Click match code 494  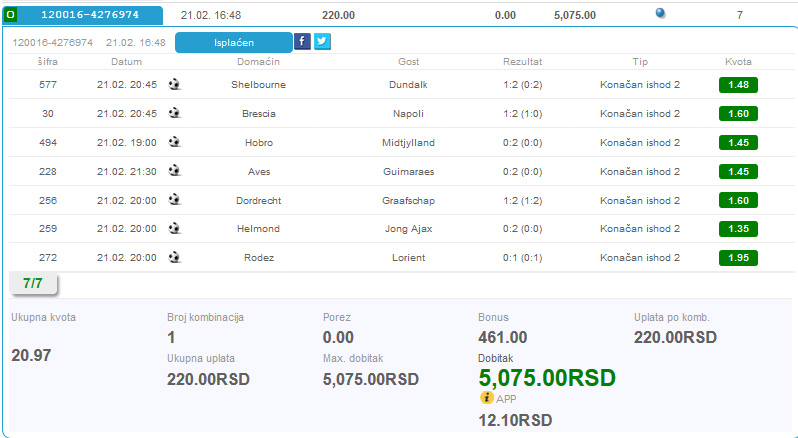pos(48,142)
